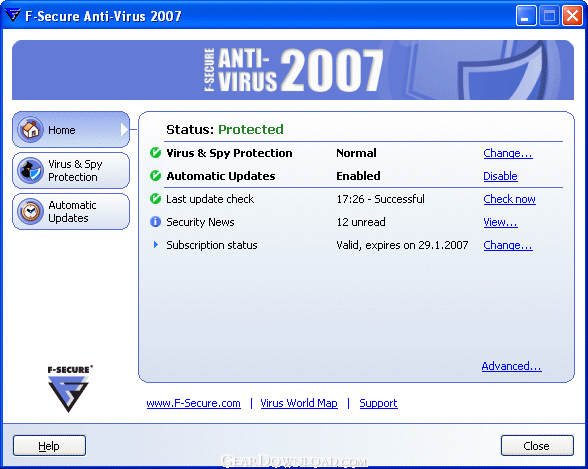
Task: Expand the Subscription status arrow
Action: (156, 245)
